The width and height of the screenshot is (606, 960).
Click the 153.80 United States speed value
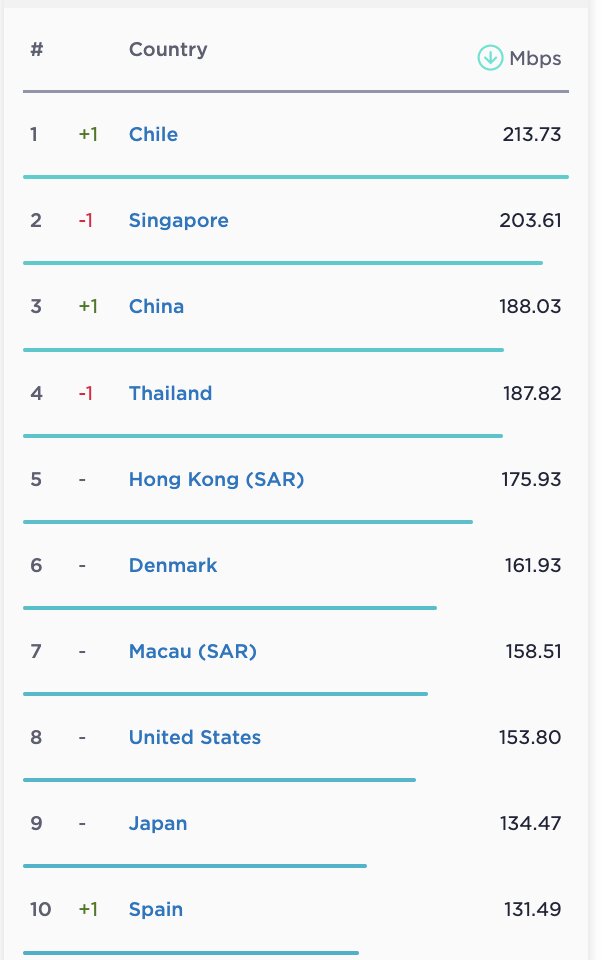[530, 737]
